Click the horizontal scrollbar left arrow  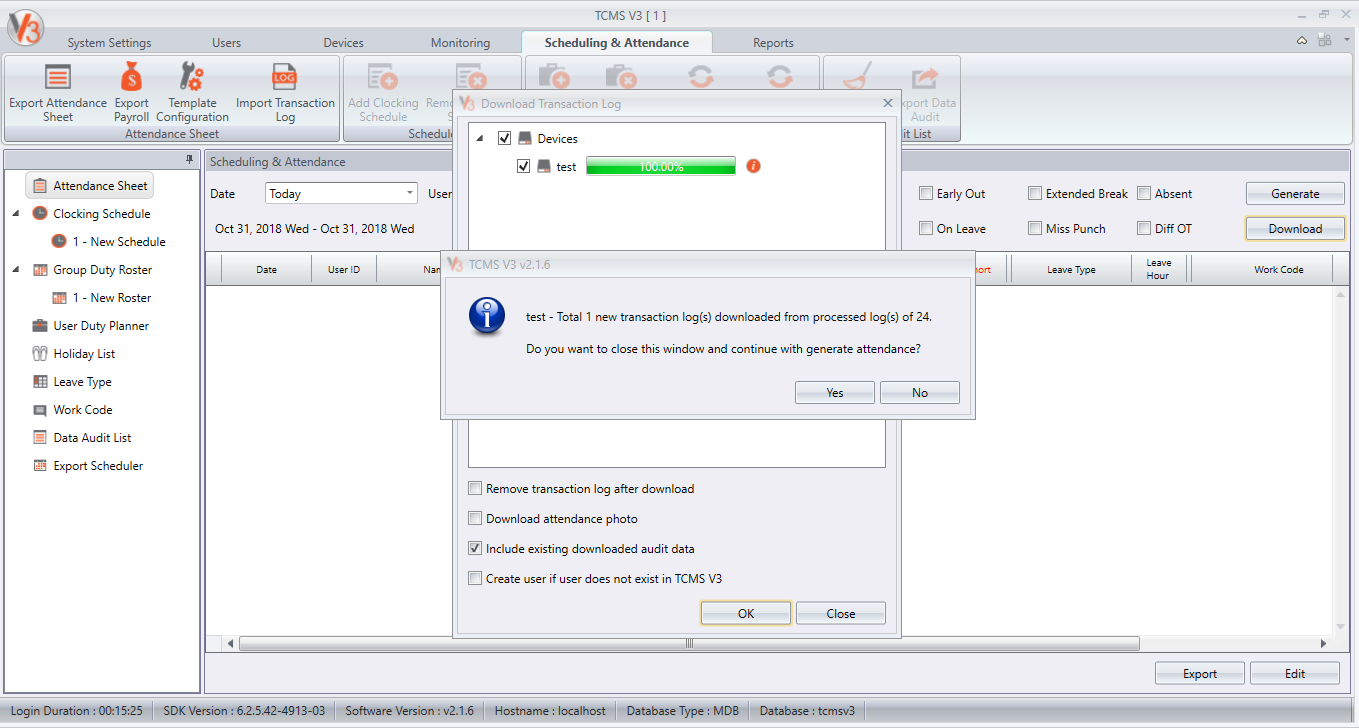pyautogui.click(x=230, y=644)
